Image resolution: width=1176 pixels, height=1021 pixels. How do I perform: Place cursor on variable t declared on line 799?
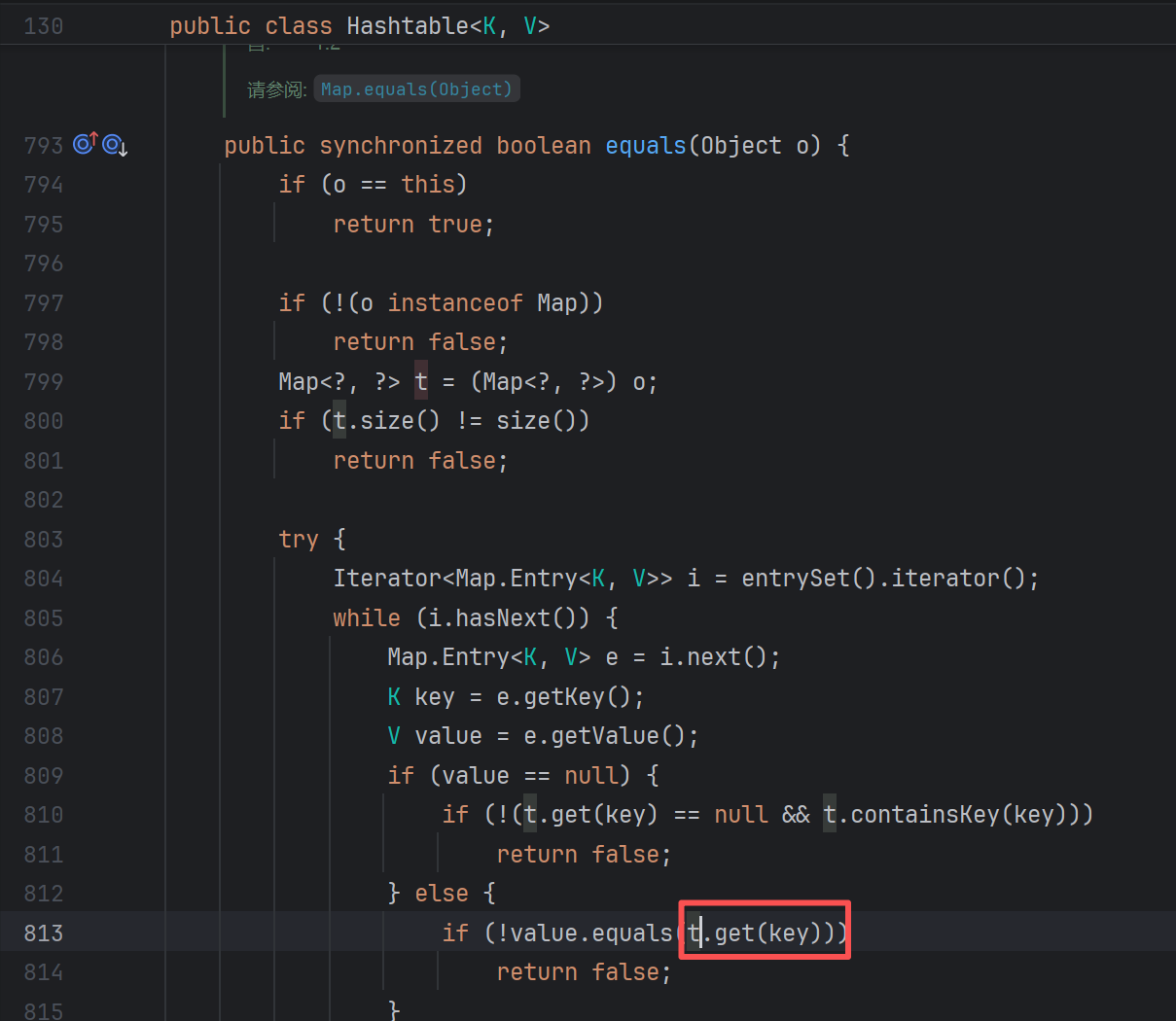pyautogui.click(x=421, y=382)
